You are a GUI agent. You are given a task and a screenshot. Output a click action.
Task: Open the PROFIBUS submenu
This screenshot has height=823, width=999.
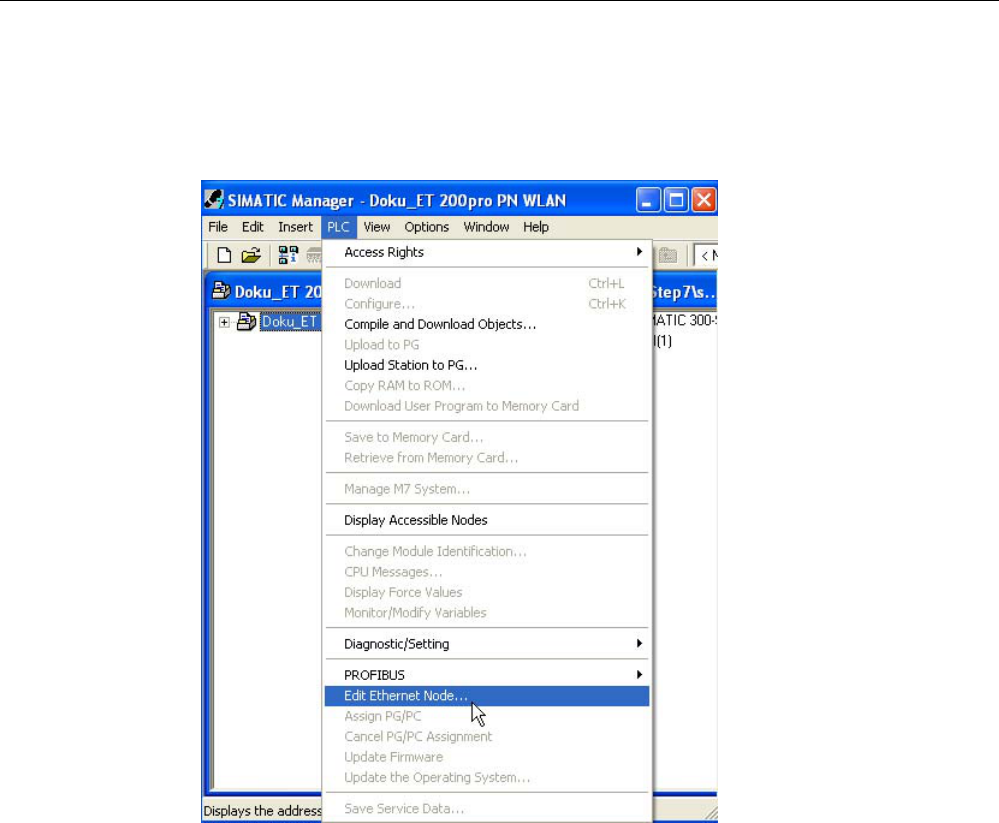pyautogui.click(x=487, y=675)
